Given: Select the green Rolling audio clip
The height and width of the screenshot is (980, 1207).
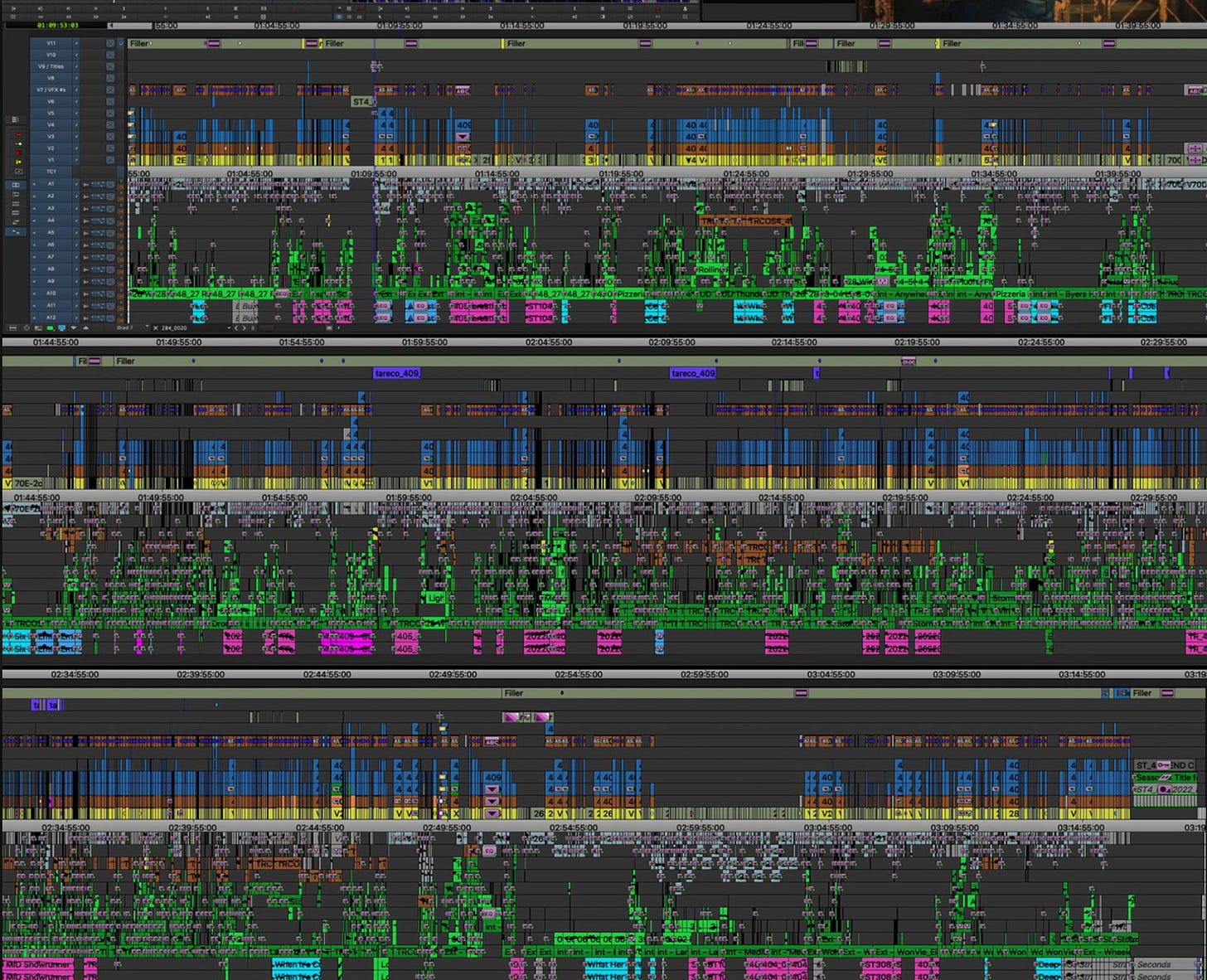Looking at the screenshot, I should (711, 269).
